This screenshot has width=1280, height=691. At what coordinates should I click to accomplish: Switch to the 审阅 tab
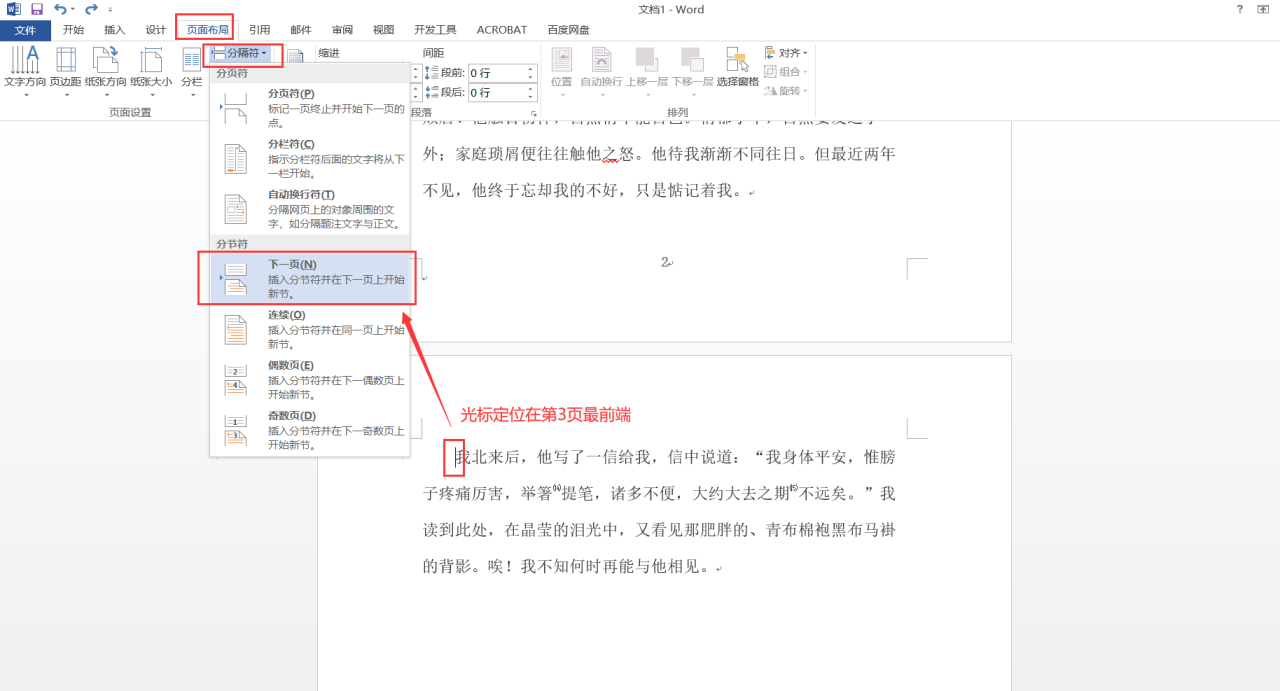click(343, 30)
